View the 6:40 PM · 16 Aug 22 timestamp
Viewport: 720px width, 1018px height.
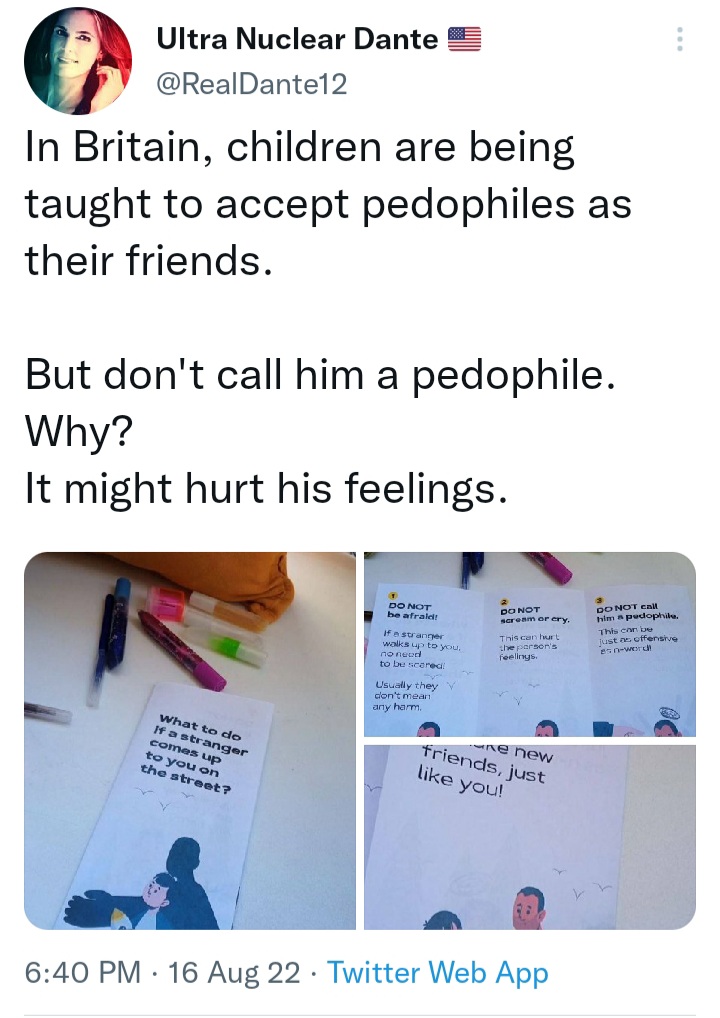point(162,973)
